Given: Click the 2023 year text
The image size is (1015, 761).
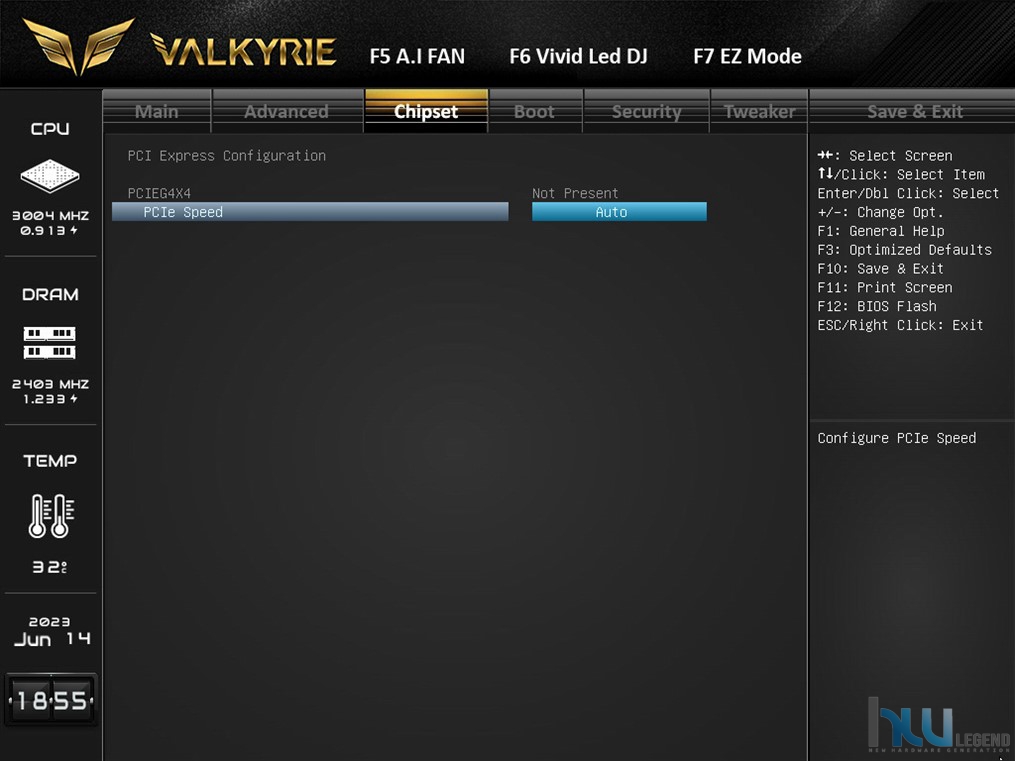Looking at the screenshot, I should point(50,622).
